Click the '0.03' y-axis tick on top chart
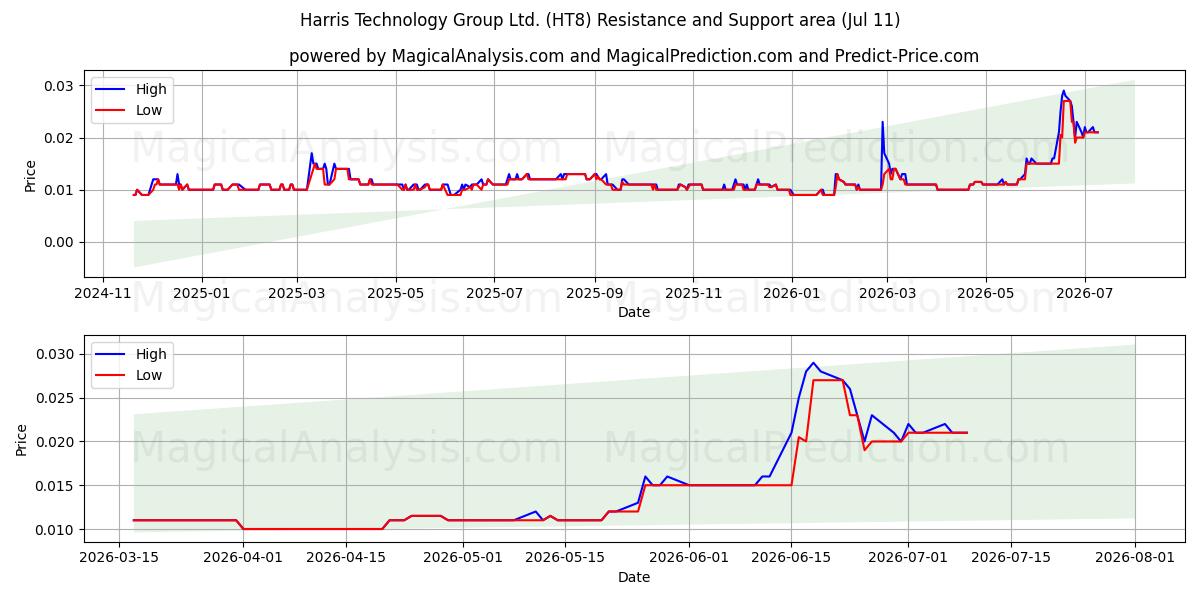The height and width of the screenshot is (600, 1200). point(61,86)
